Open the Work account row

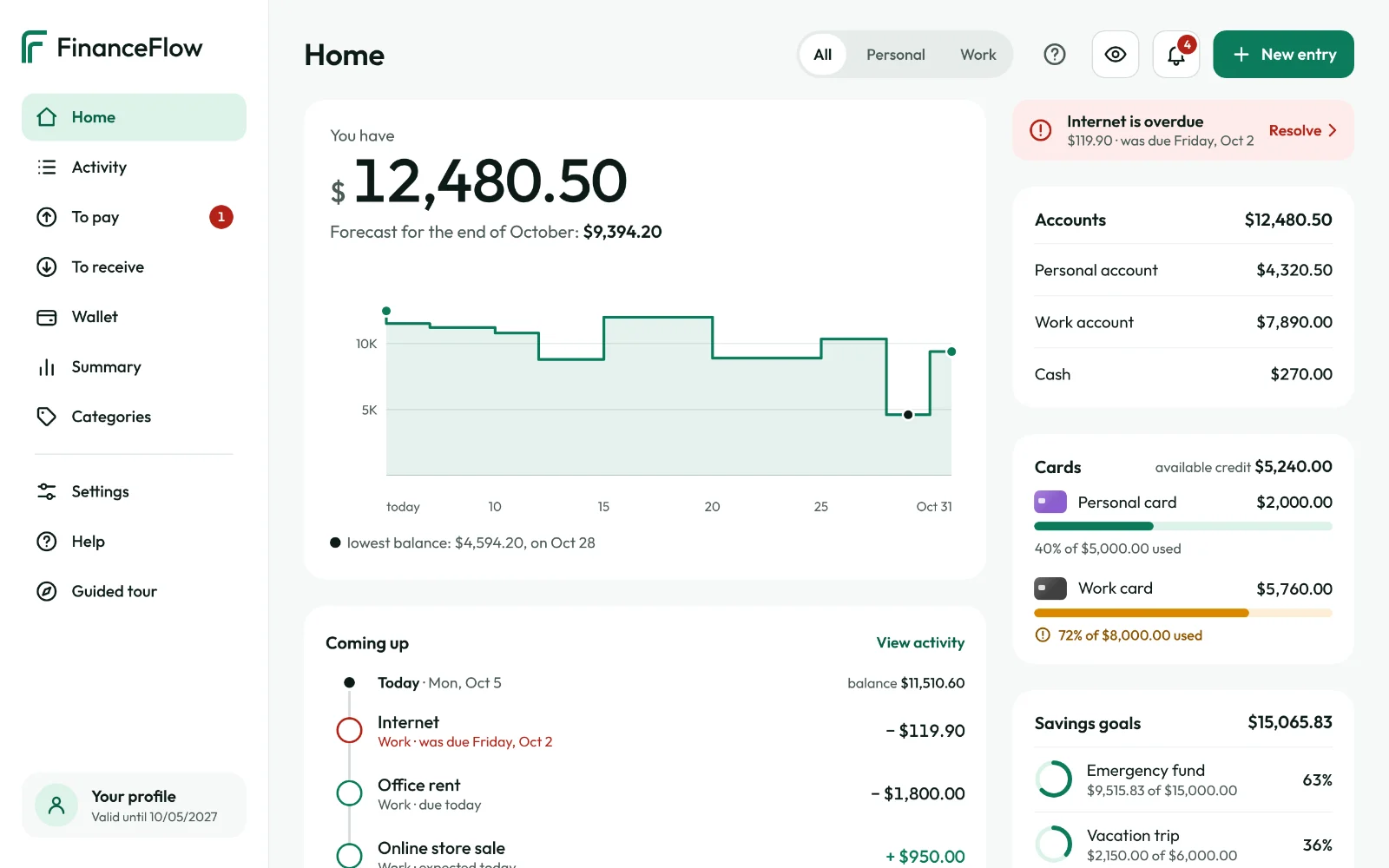coord(1183,322)
